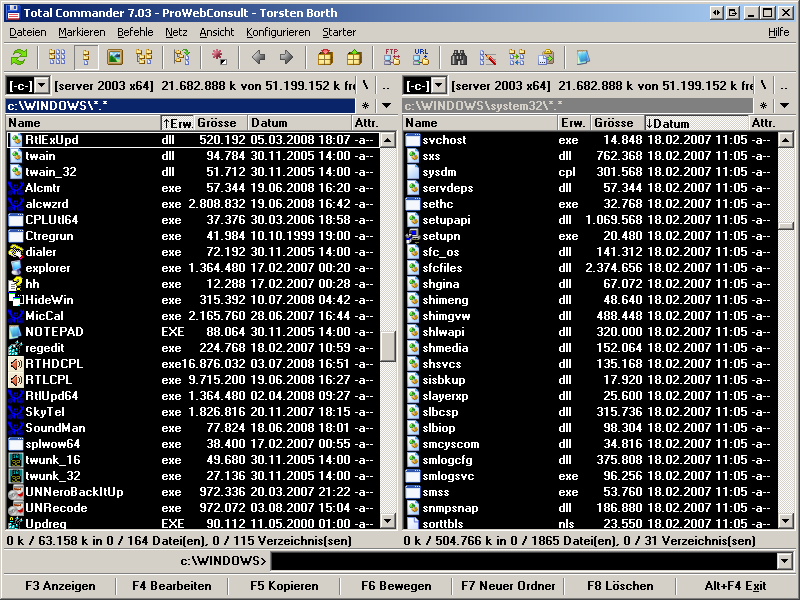Show directory tree view icon
The image size is (800, 600).
click(x=144, y=57)
